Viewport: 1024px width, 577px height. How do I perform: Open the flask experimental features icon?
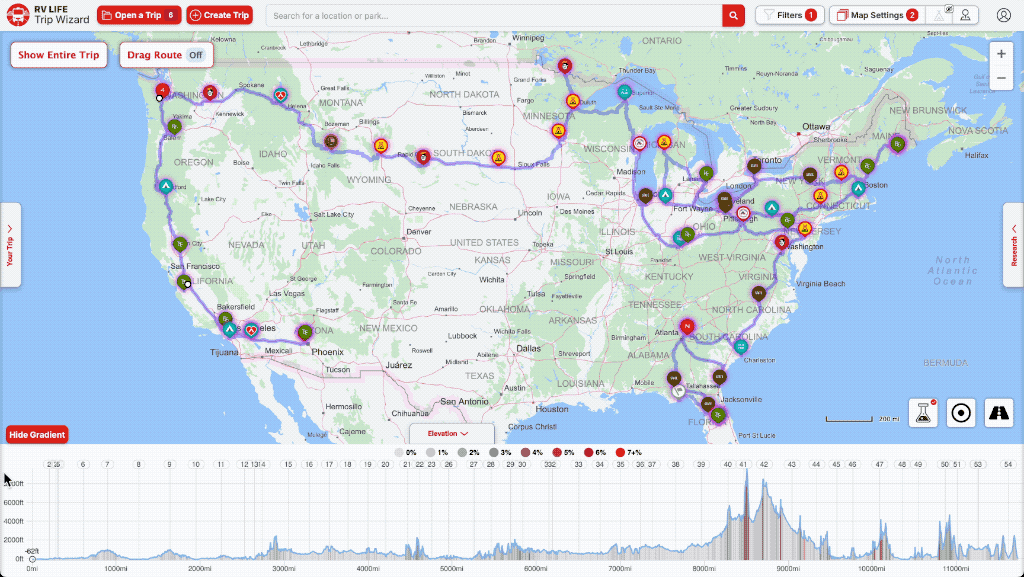[x=923, y=413]
